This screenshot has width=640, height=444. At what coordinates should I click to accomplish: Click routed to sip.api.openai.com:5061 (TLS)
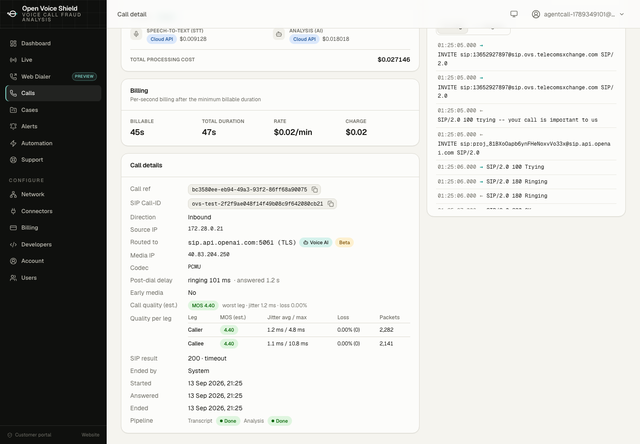click(x=242, y=242)
